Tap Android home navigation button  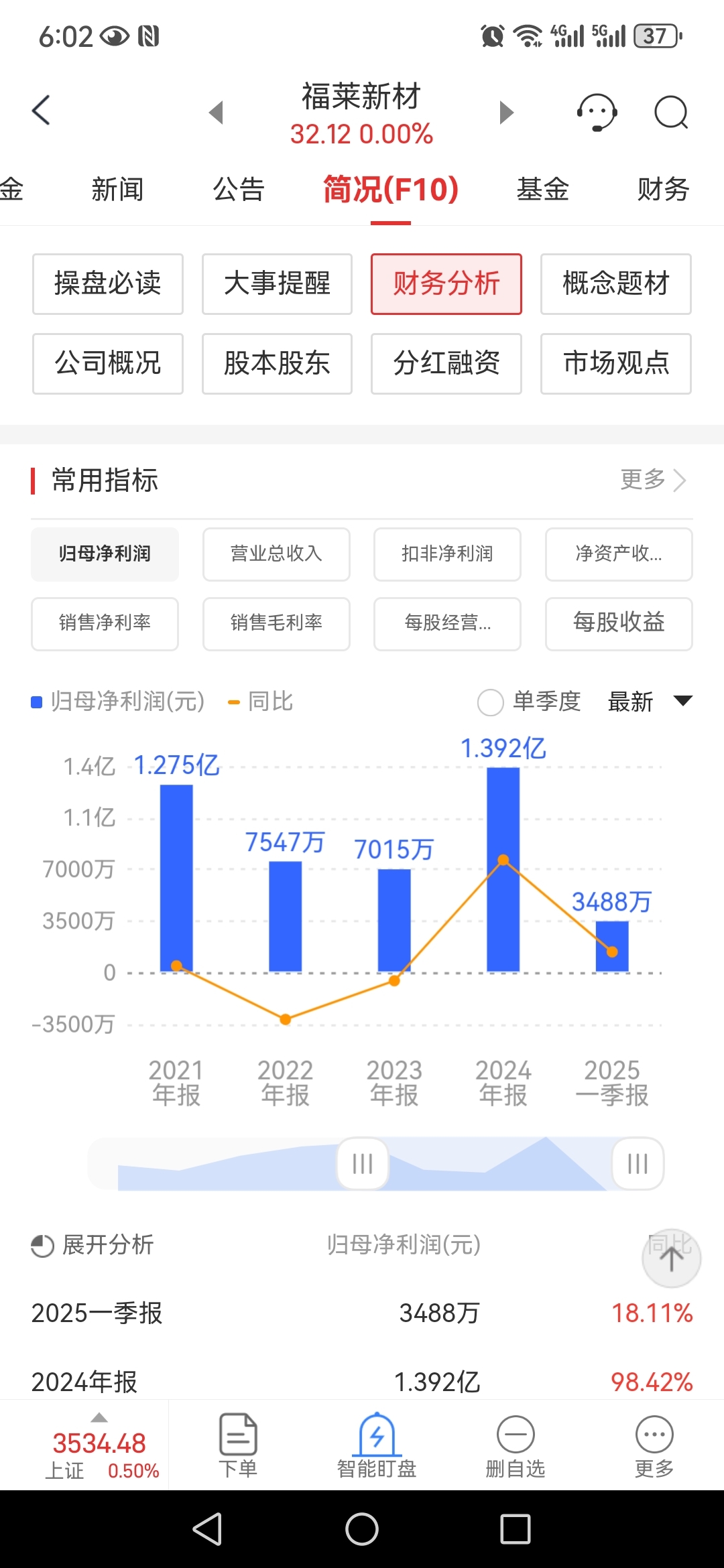click(362, 1529)
